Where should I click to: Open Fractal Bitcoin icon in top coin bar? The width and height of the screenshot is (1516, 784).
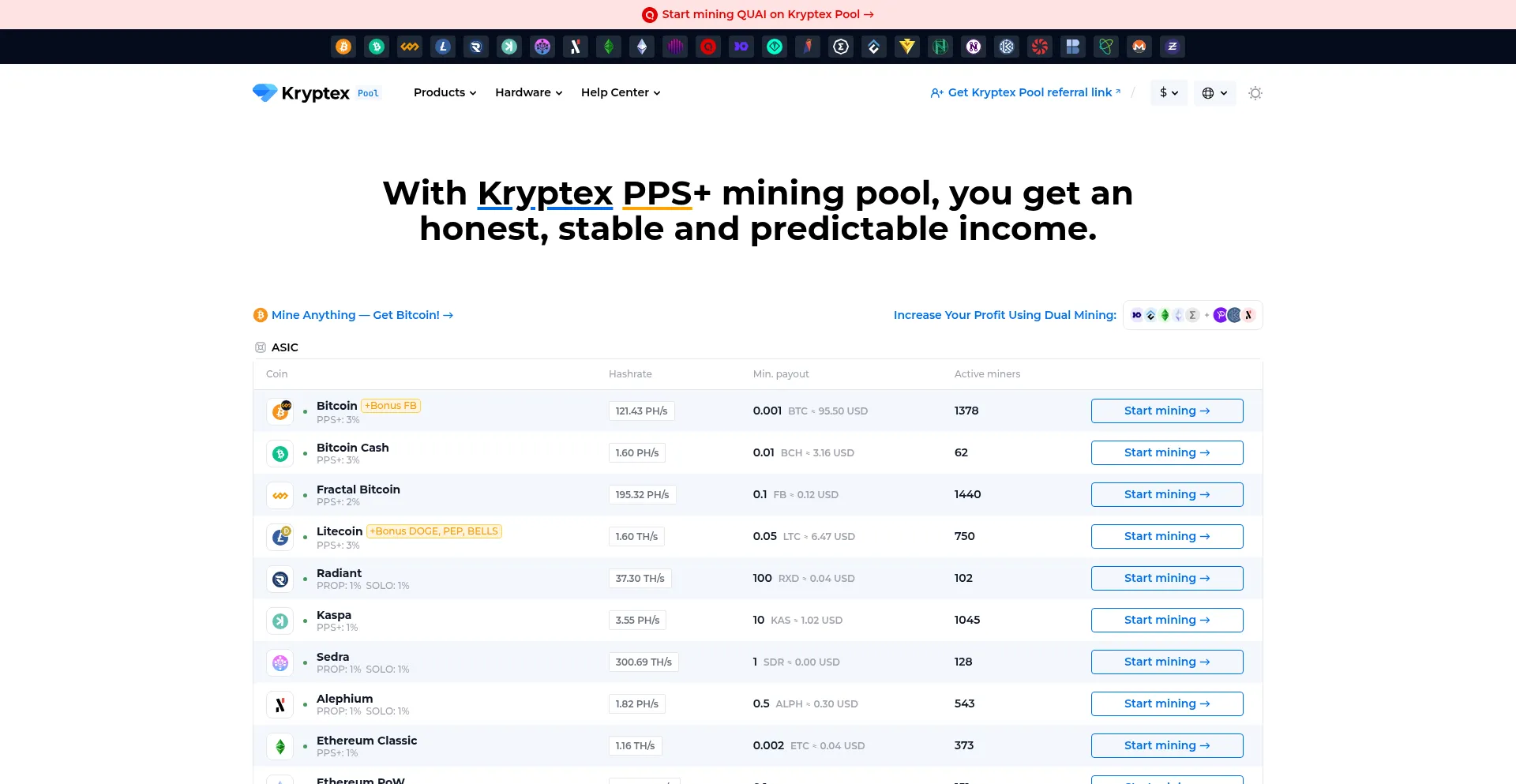point(410,47)
